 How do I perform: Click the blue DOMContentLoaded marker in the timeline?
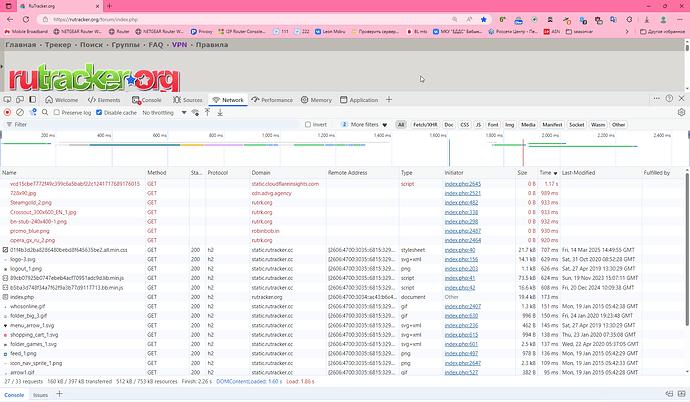tap(449, 152)
